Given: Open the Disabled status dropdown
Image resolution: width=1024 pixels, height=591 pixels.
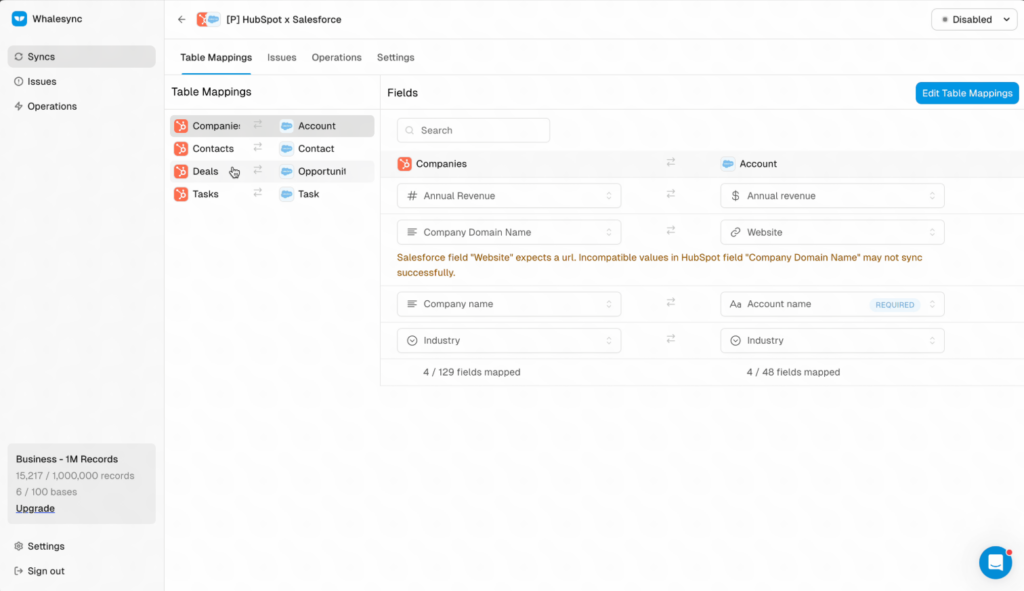Looking at the screenshot, I should [x=974, y=20].
